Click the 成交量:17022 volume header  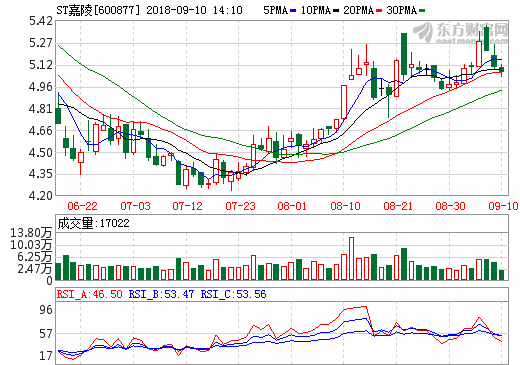coord(93,223)
